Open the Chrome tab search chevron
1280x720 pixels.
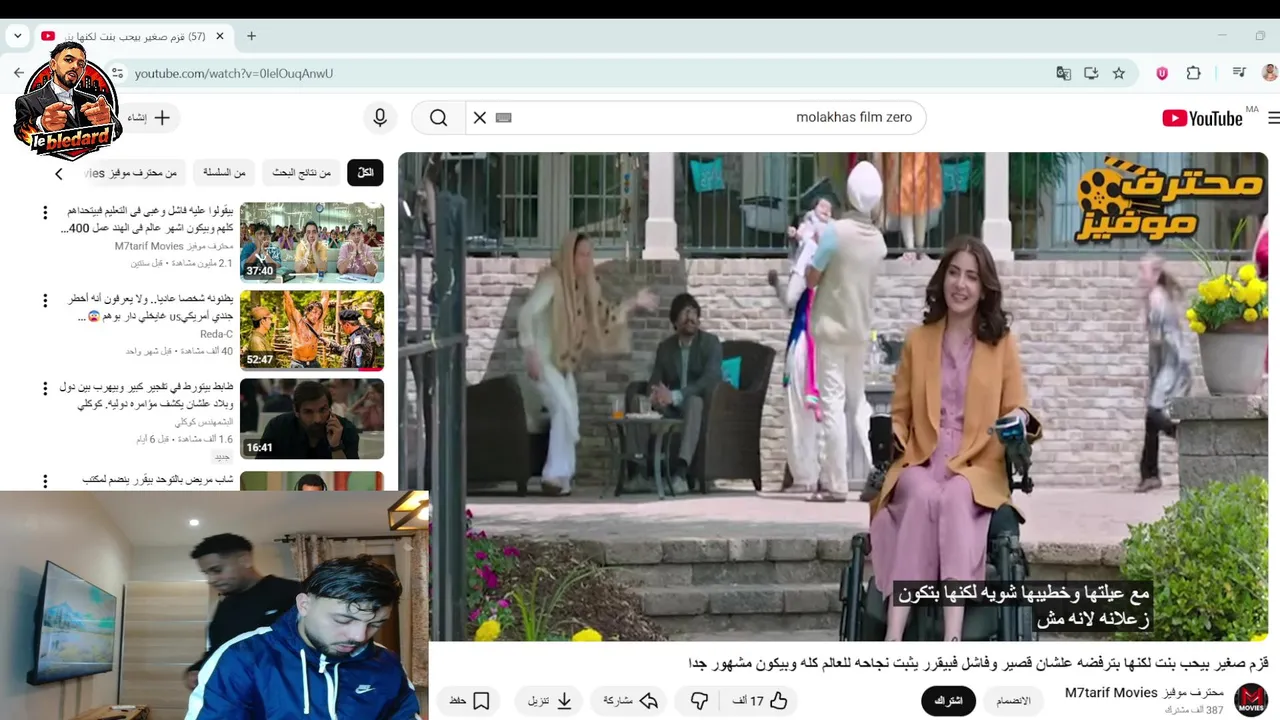tap(17, 36)
